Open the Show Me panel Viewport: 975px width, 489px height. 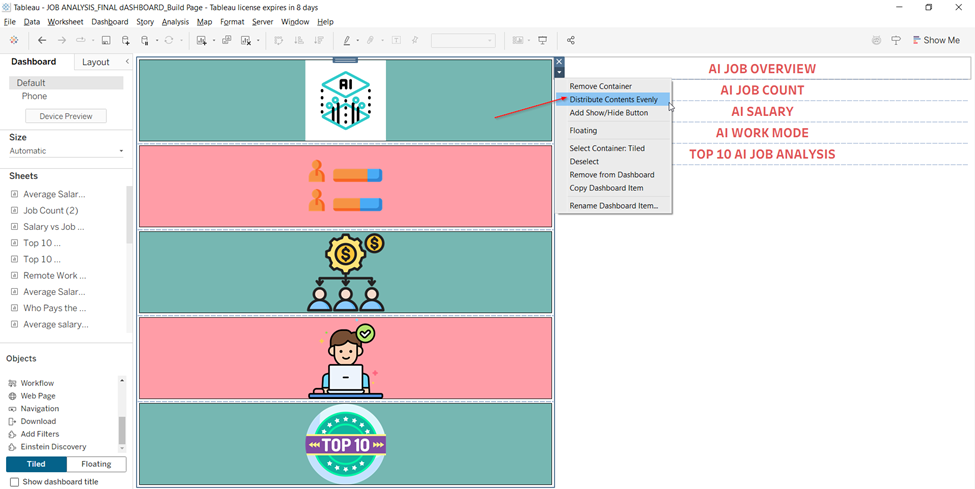[936, 40]
